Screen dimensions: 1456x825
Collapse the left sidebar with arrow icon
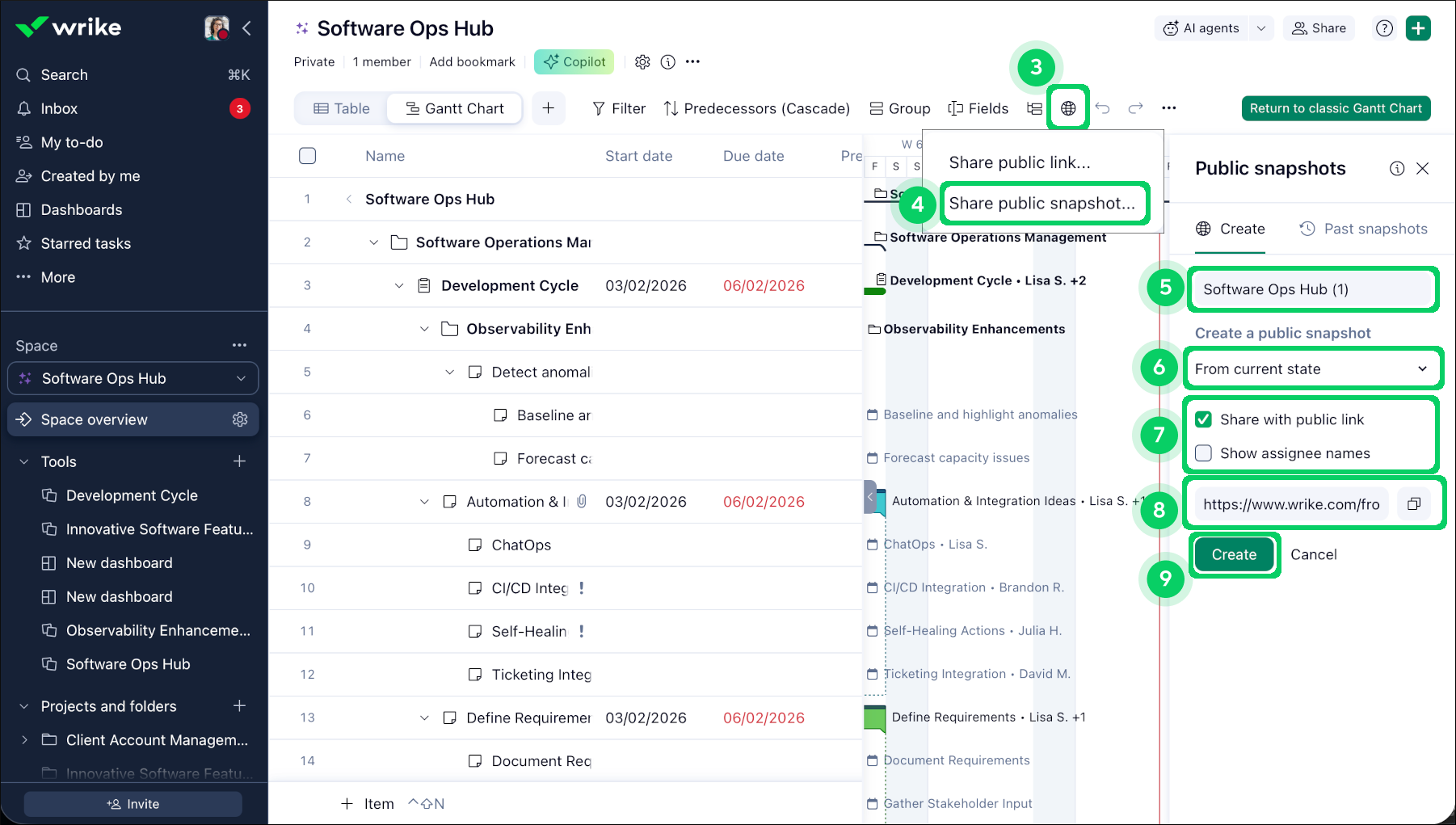[246, 28]
